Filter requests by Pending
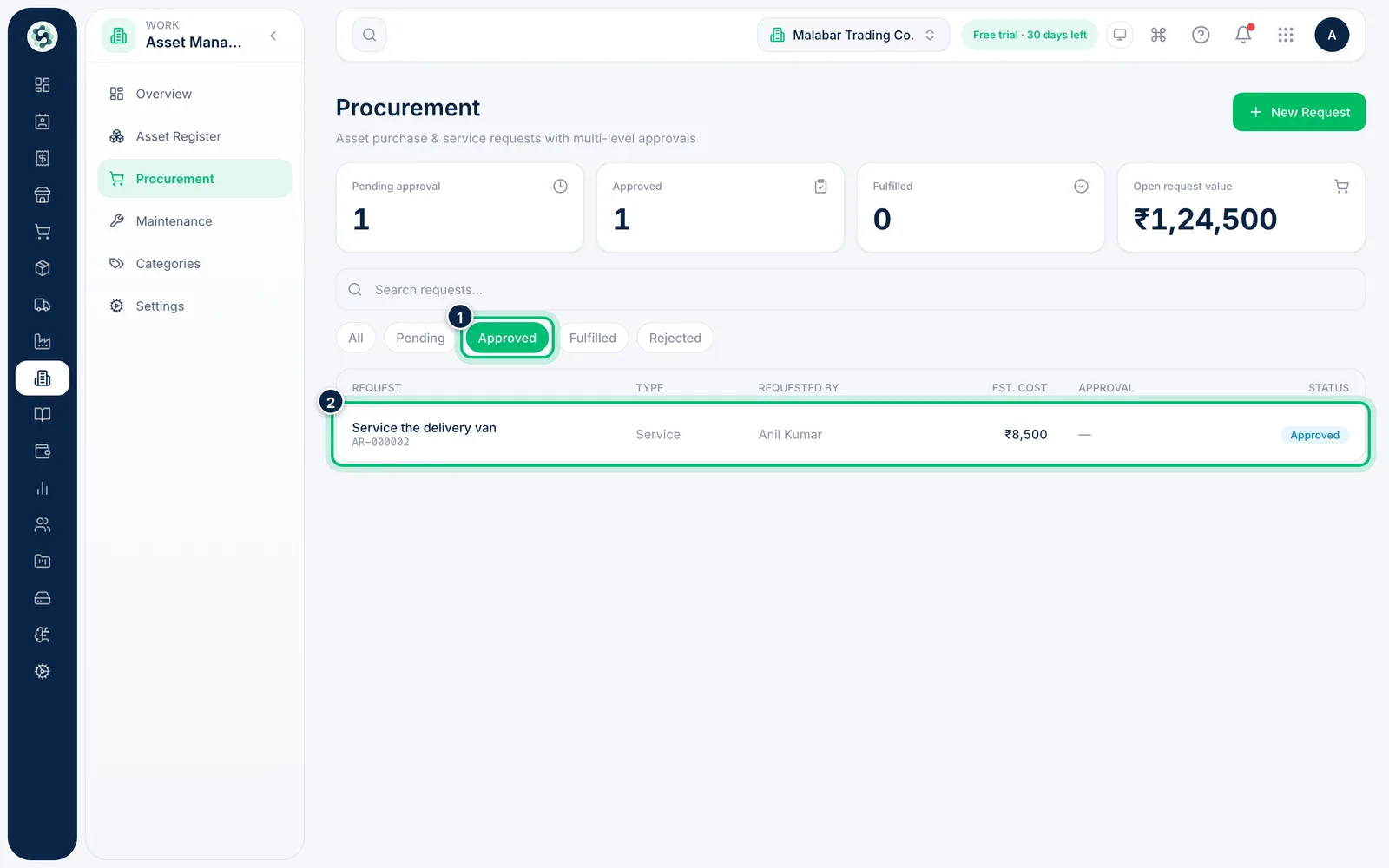This screenshot has width=1389, height=868. [x=420, y=338]
